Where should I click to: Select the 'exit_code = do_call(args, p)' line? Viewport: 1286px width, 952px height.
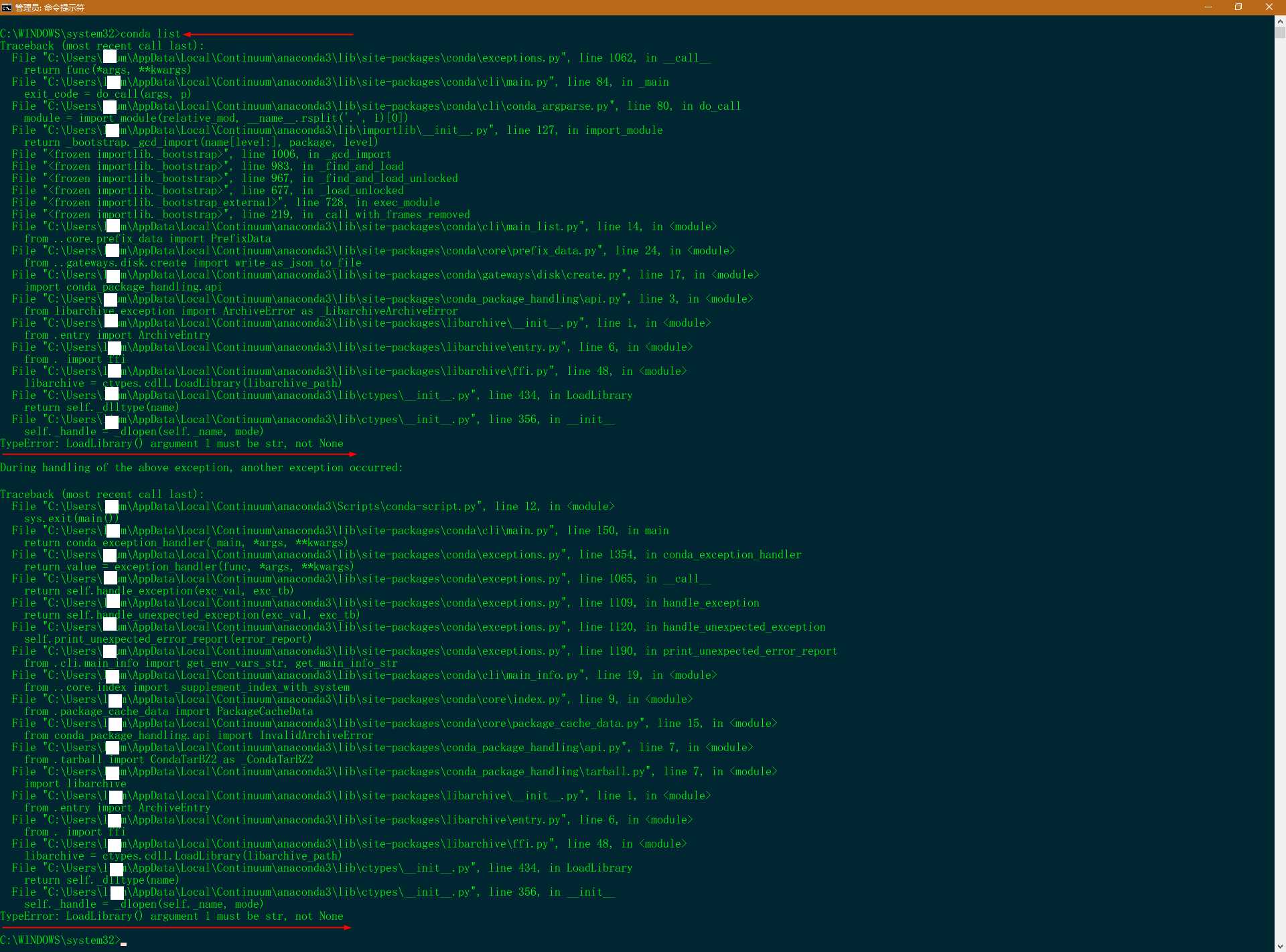tap(108, 94)
